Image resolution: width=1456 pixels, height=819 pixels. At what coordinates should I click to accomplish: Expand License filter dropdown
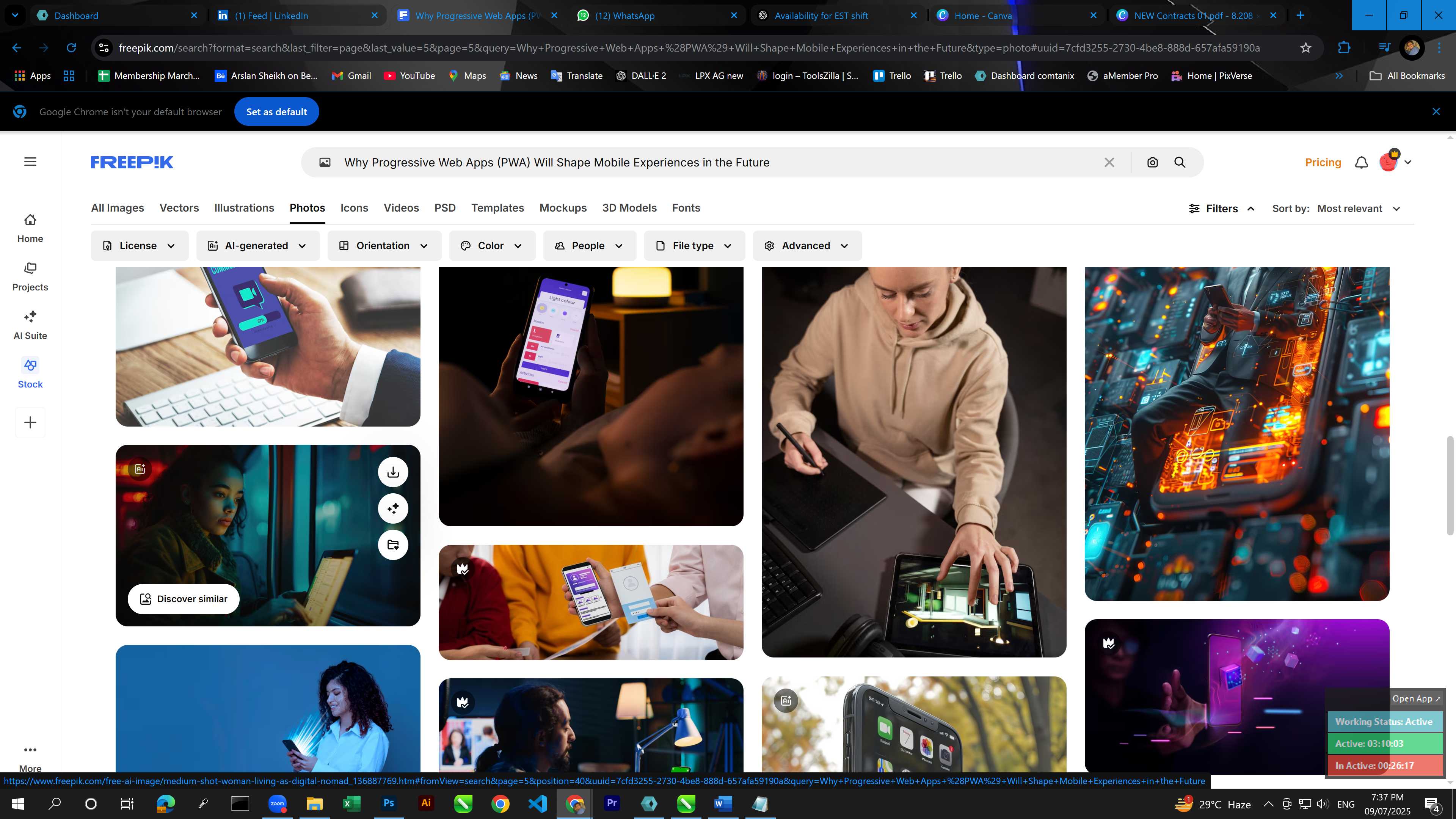139,245
